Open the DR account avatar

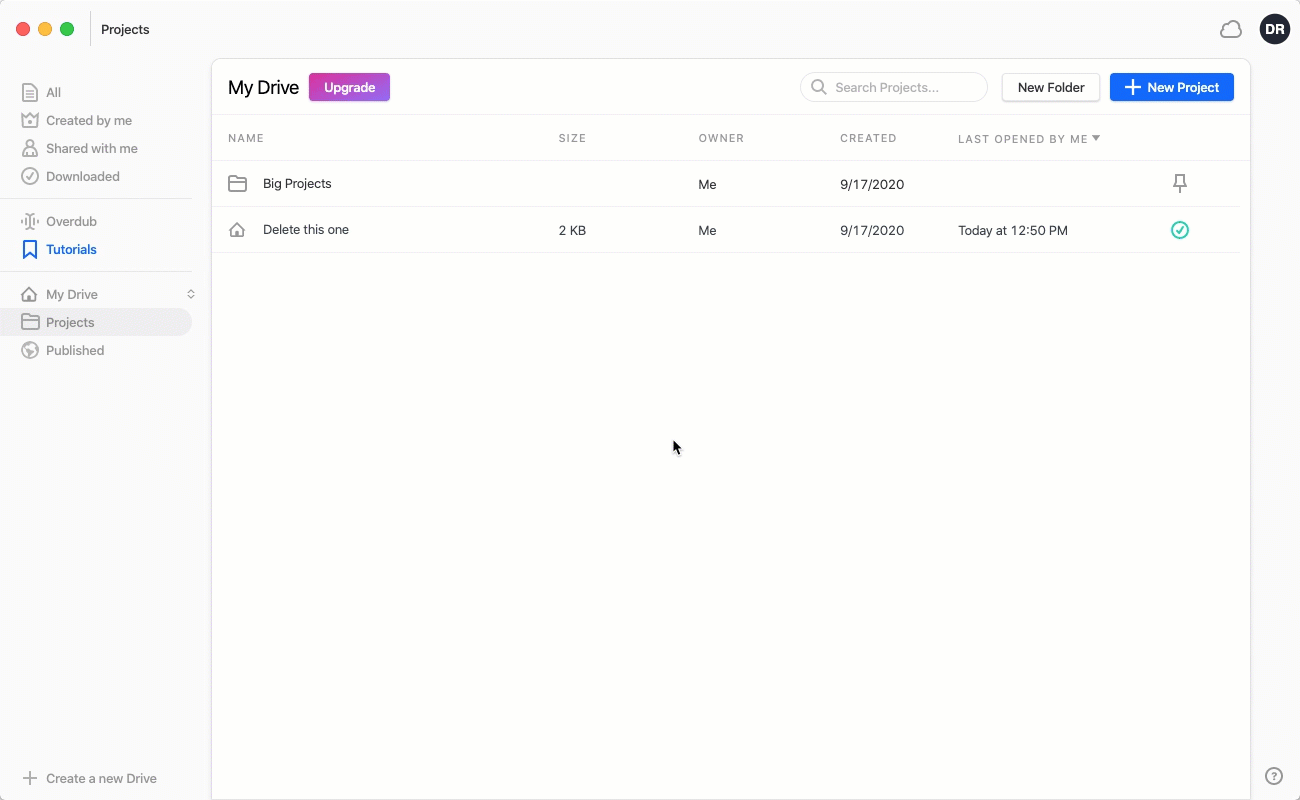pyautogui.click(x=1274, y=29)
